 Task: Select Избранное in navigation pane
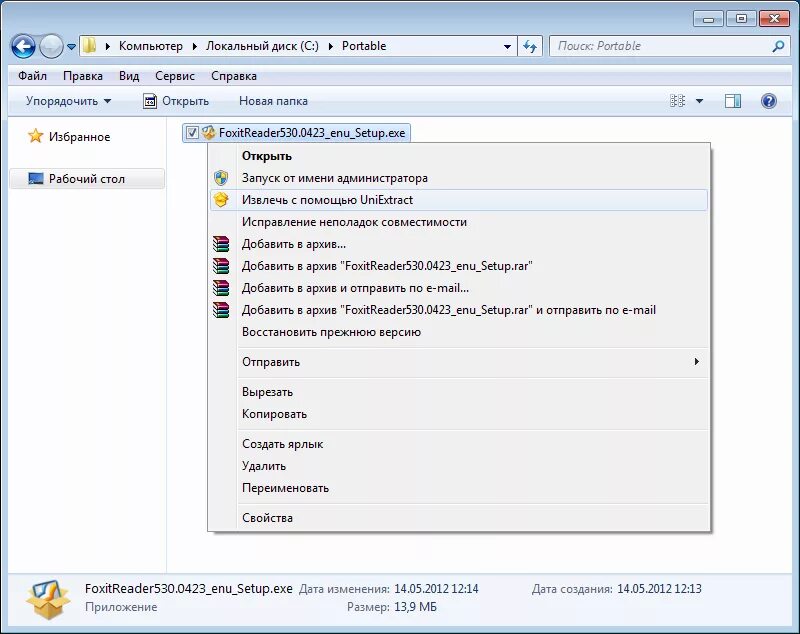pyautogui.click(x=79, y=137)
